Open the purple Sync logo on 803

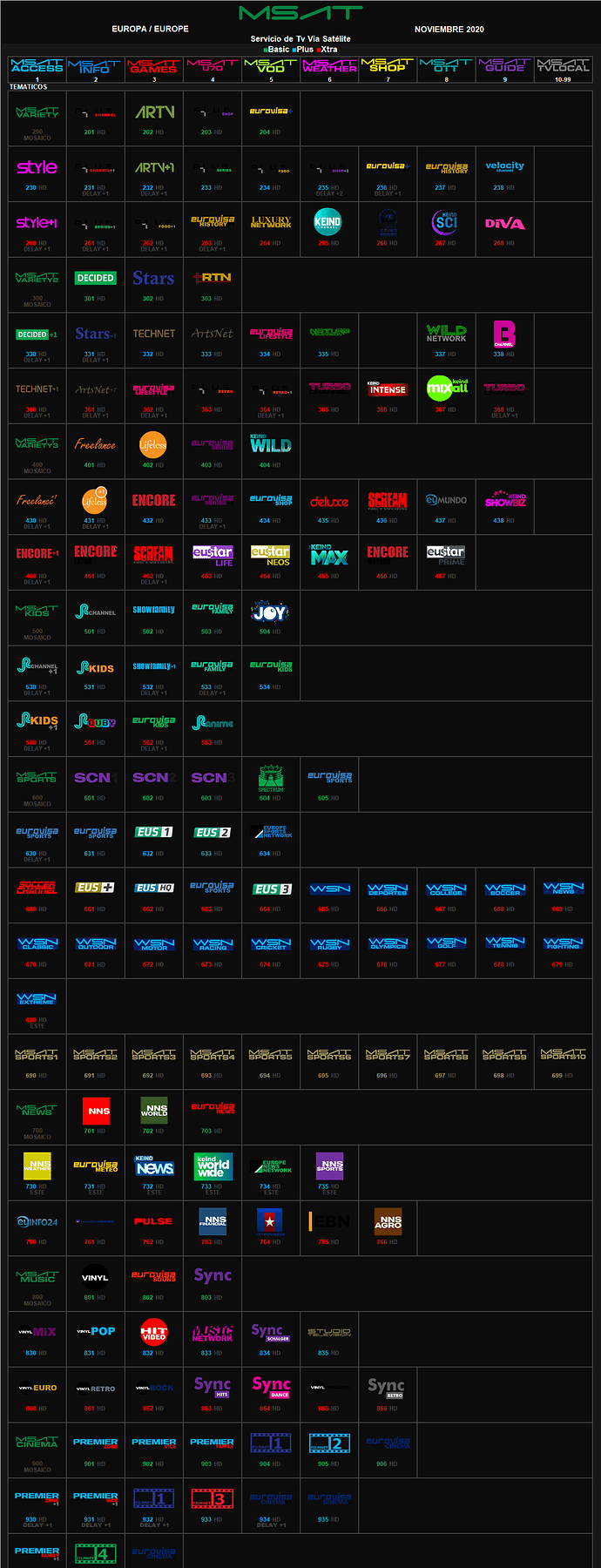(x=213, y=1276)
